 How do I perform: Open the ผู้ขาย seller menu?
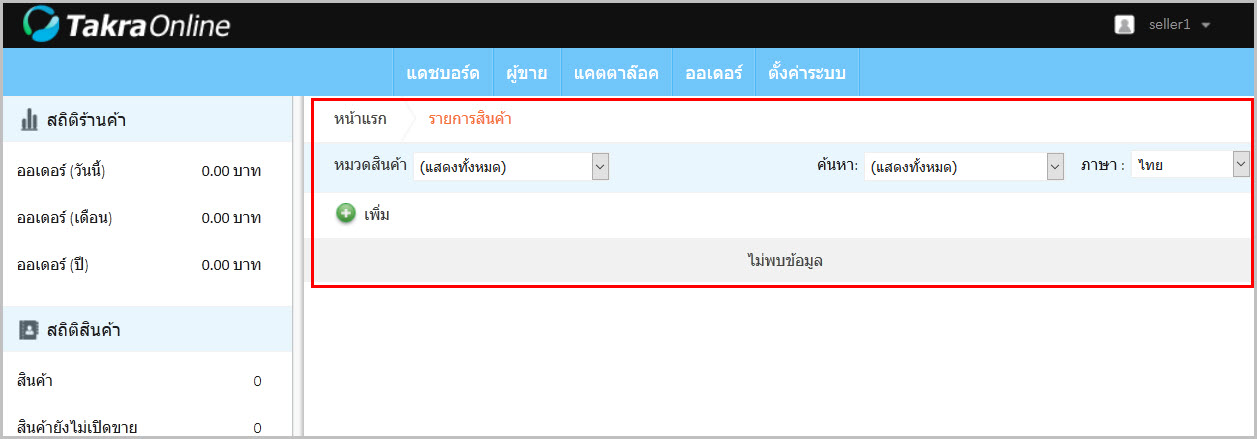[x=526, y=73]
